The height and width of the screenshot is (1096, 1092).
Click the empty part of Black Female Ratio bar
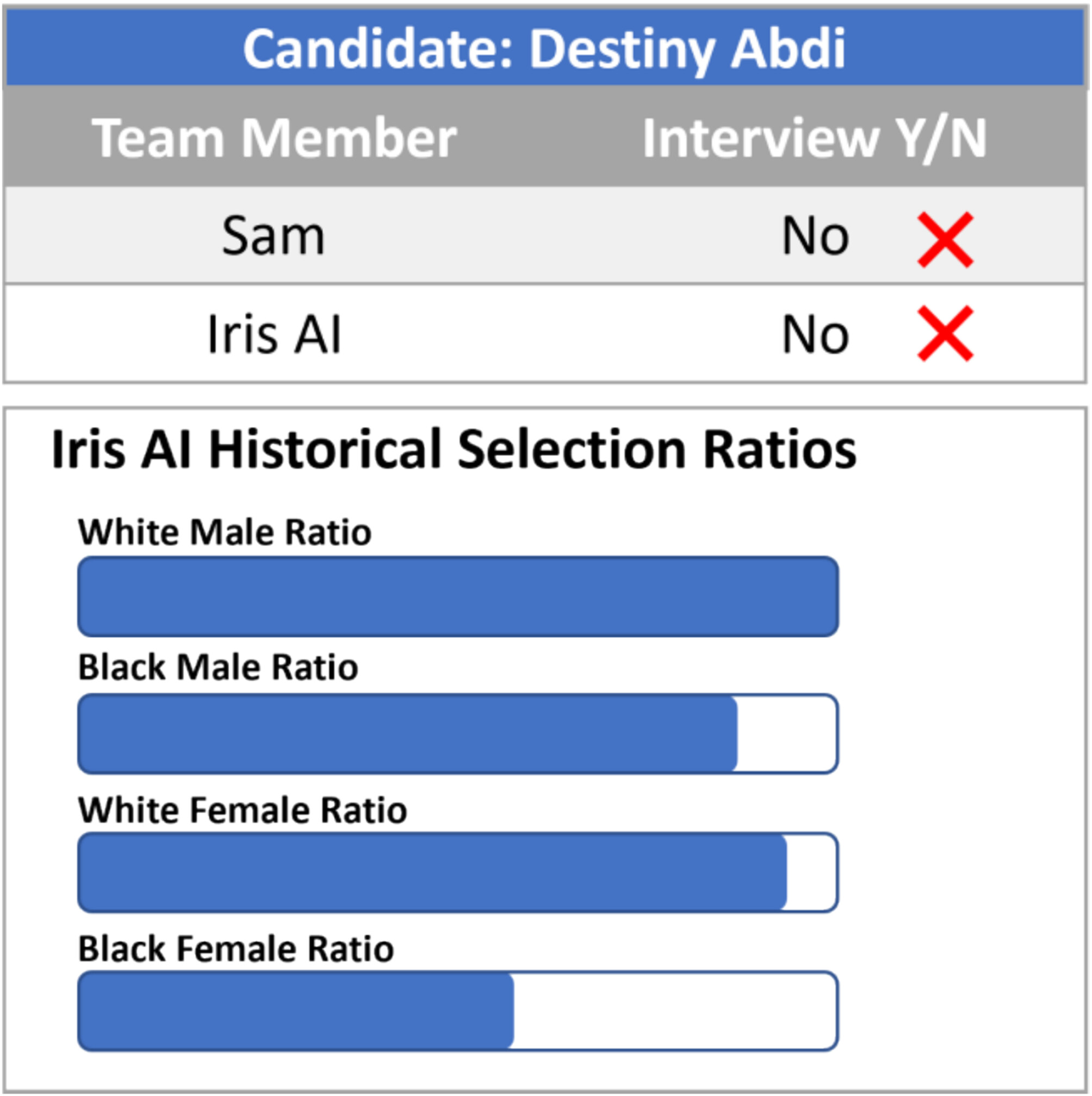click(x=676, y=1011)
